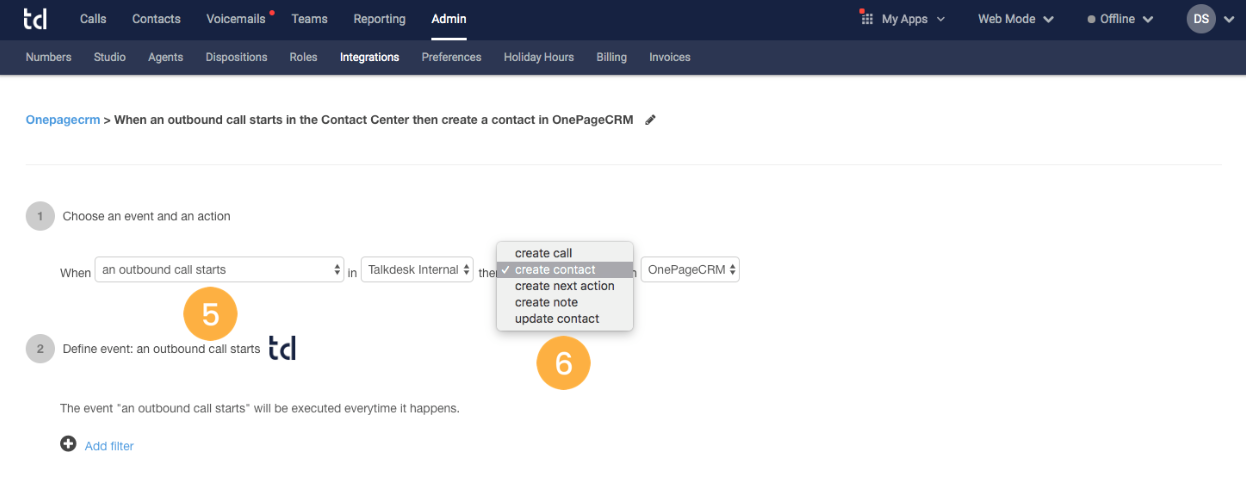Switch to the Reporting tab
Image resolution: width=1246 pixels, height=501 pixels.
pos(379,19)
